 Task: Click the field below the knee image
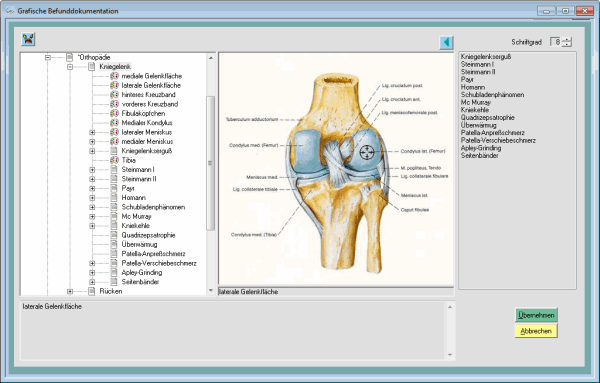tap(336, 292)
